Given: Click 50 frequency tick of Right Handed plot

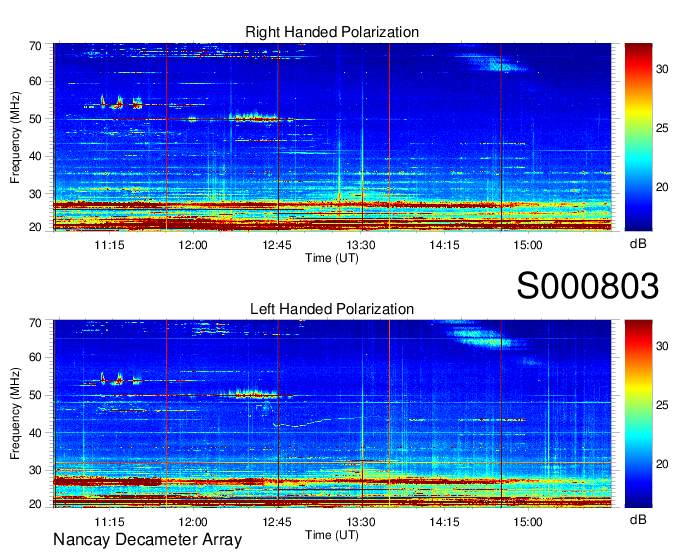Looking at the screenshot, I should click(35, 119).
